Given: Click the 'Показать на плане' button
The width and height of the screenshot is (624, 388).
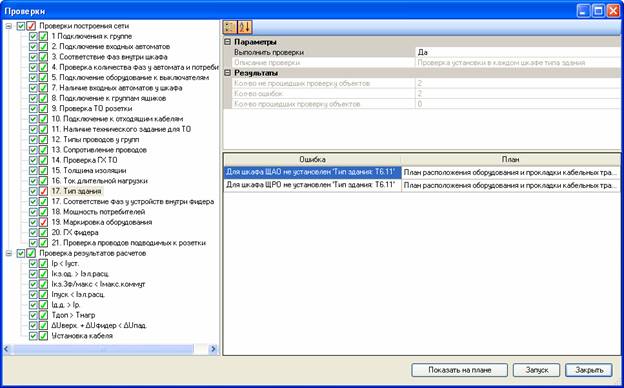Looking at the screenshot, I should [x=460, y=370].
